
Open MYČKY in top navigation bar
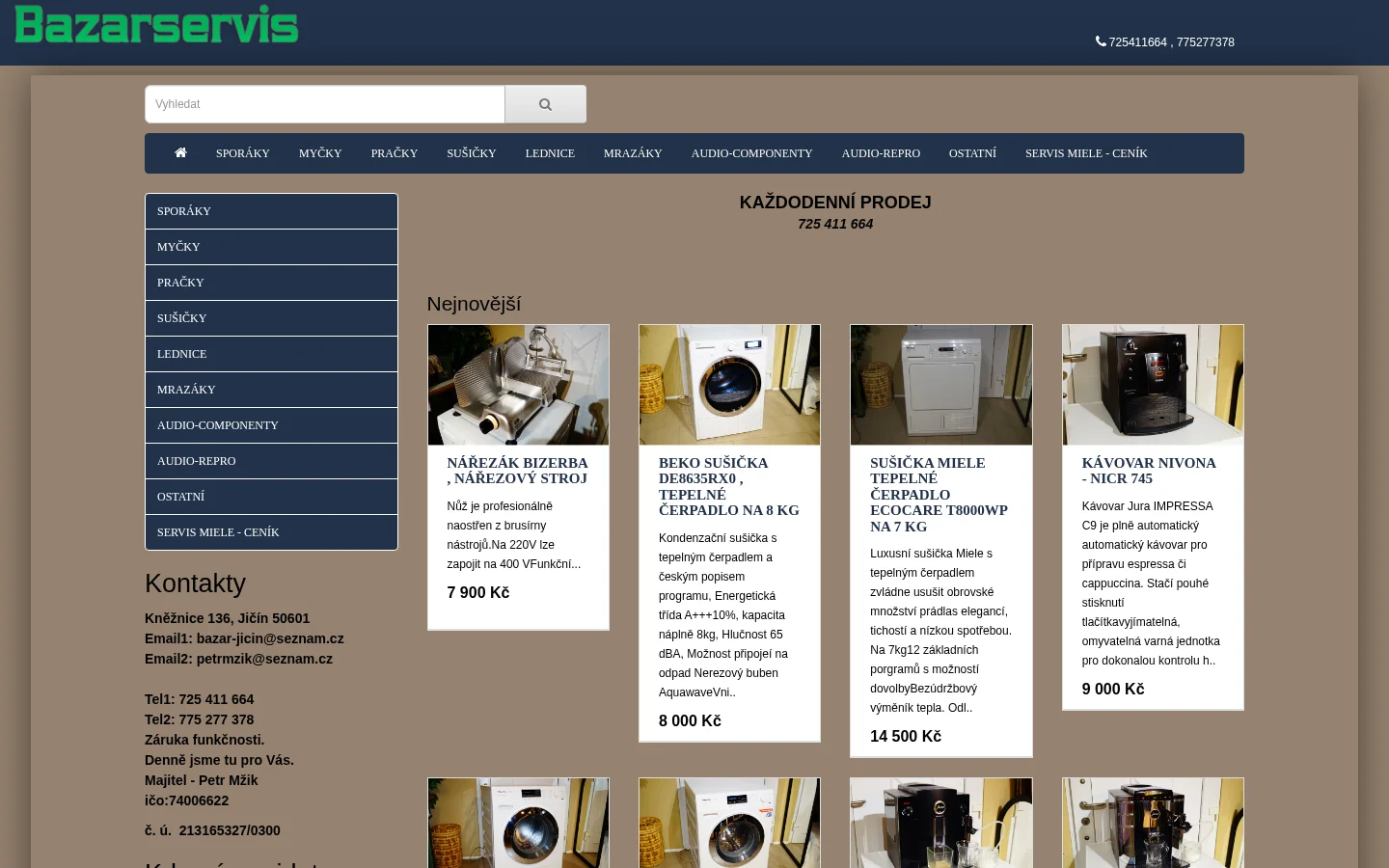coord(320,153)
